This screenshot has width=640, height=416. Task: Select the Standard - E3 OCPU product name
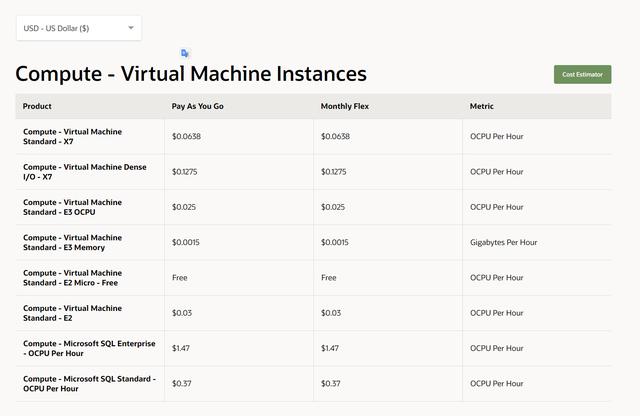(72, 207)
